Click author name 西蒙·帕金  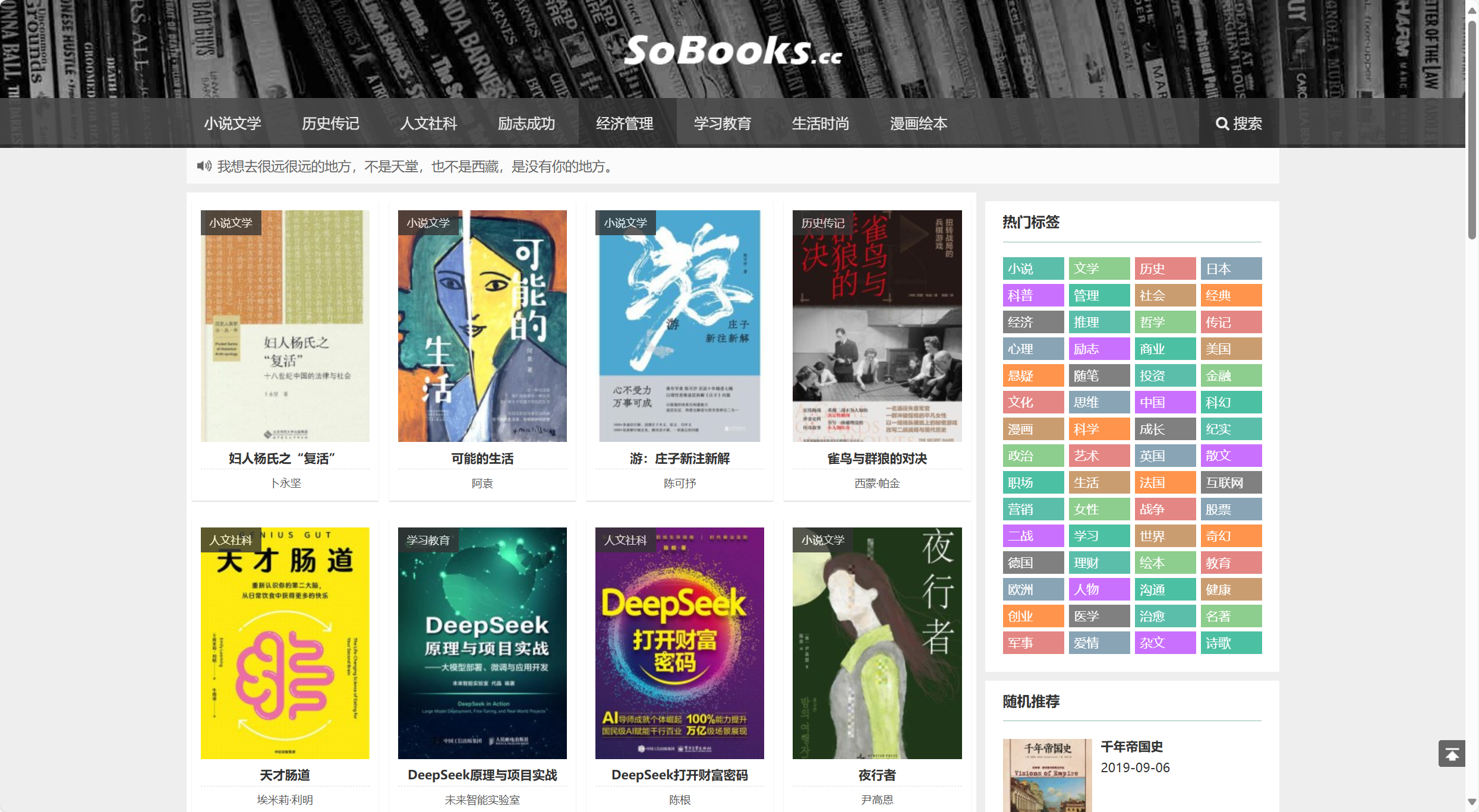pos(877,484)
